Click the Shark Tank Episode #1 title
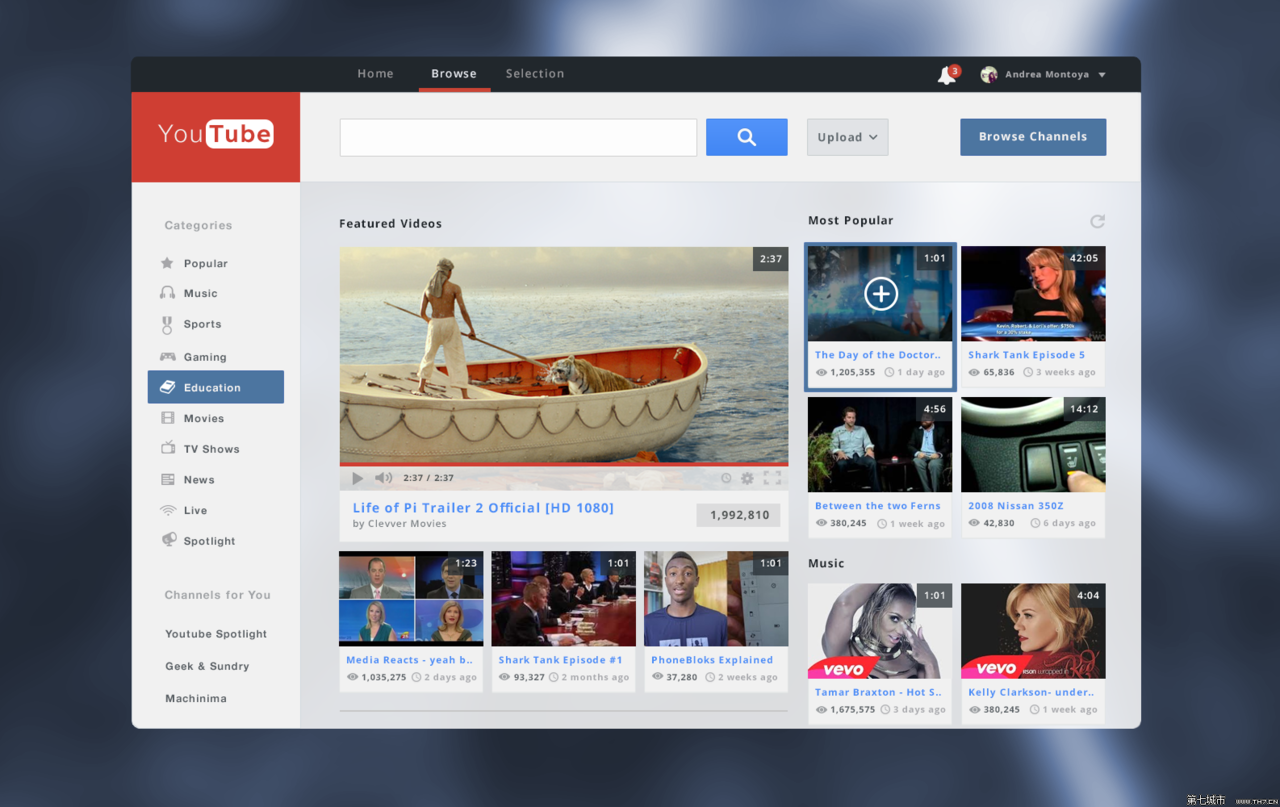This screenshot has height=807, width=1280. click(560, 660)
